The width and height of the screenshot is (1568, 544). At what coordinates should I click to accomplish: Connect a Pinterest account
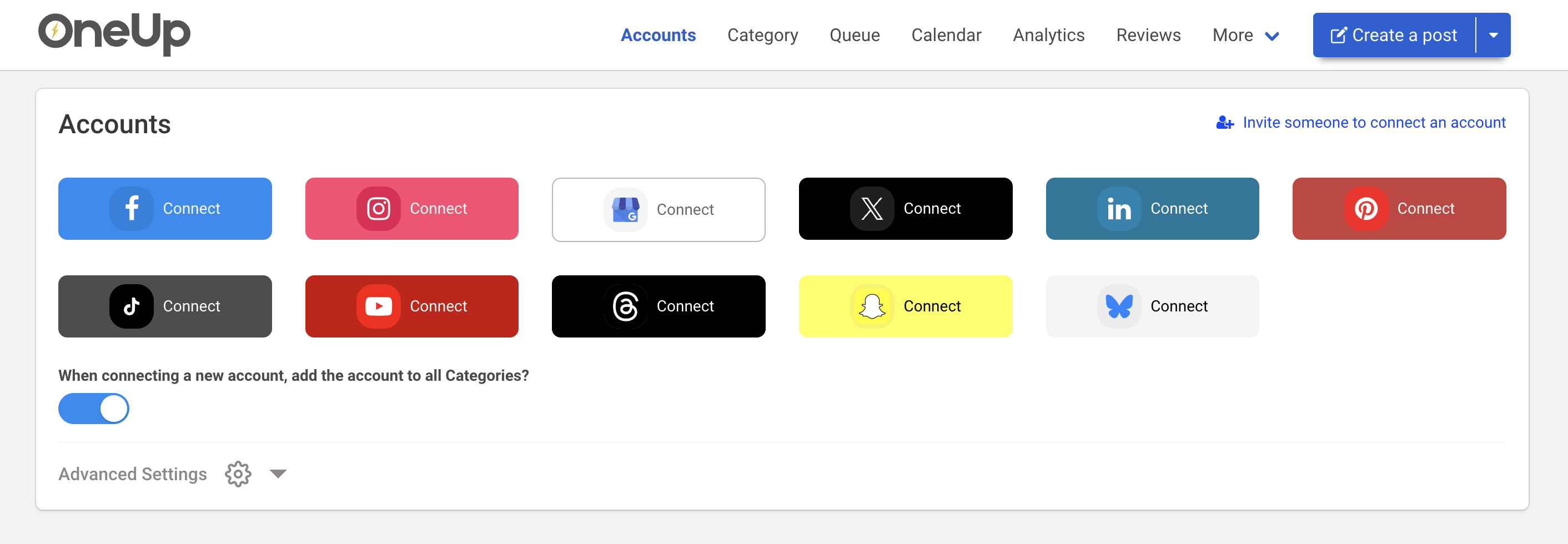coord(1399,209)
